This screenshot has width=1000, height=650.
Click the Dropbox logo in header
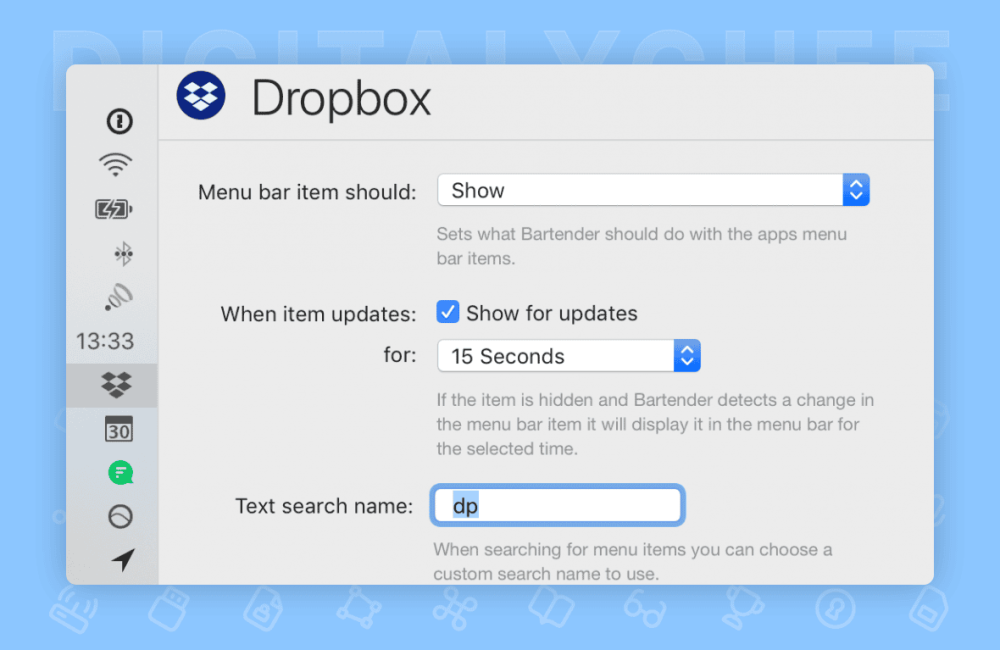(201, 96)
